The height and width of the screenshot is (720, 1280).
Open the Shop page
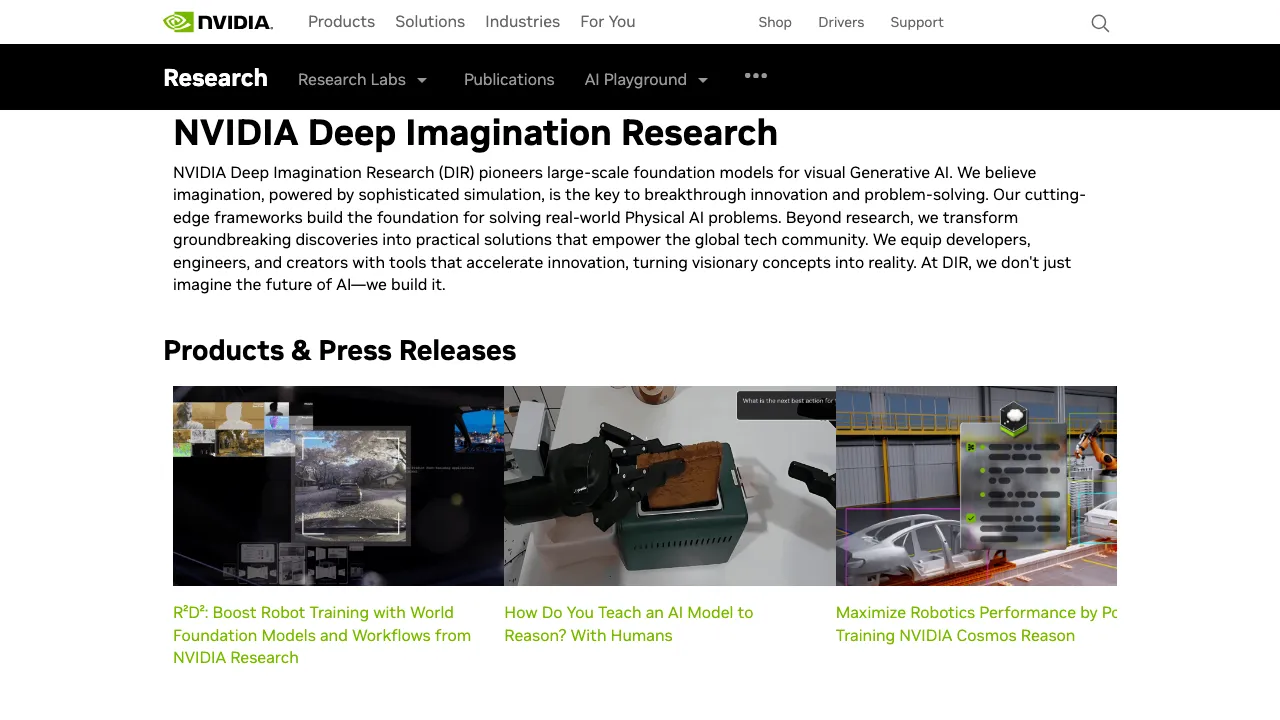click(775, 22)
